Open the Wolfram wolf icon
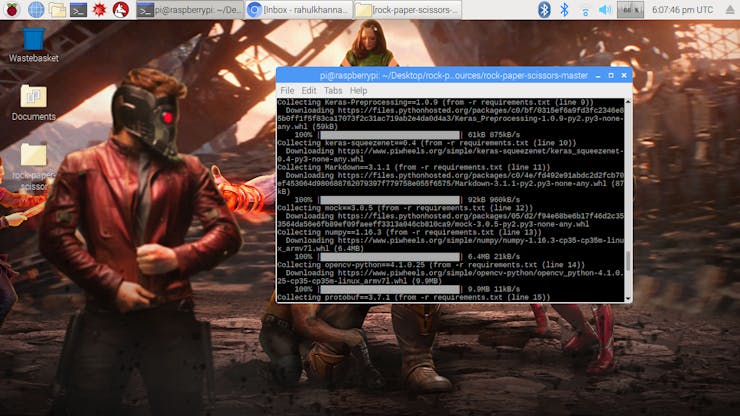 click(x=121, y=9)
